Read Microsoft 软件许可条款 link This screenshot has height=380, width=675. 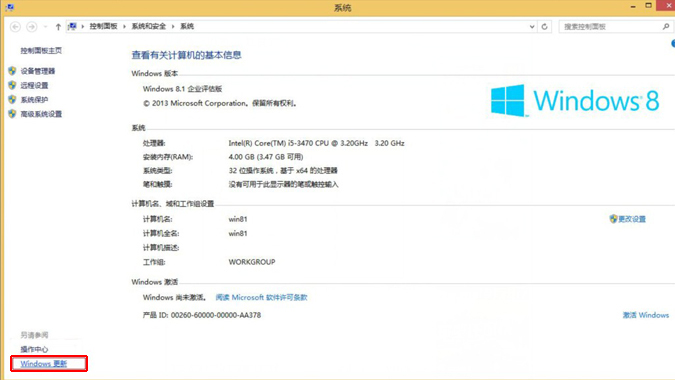point(261,297)
